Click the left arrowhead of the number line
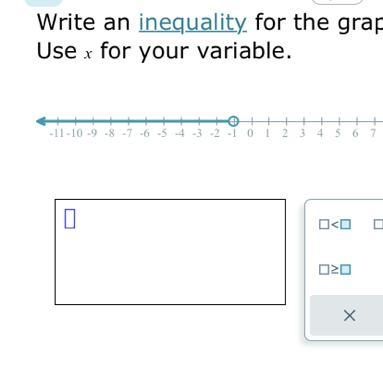The image size is (383, 383). (x=41, y=121)
